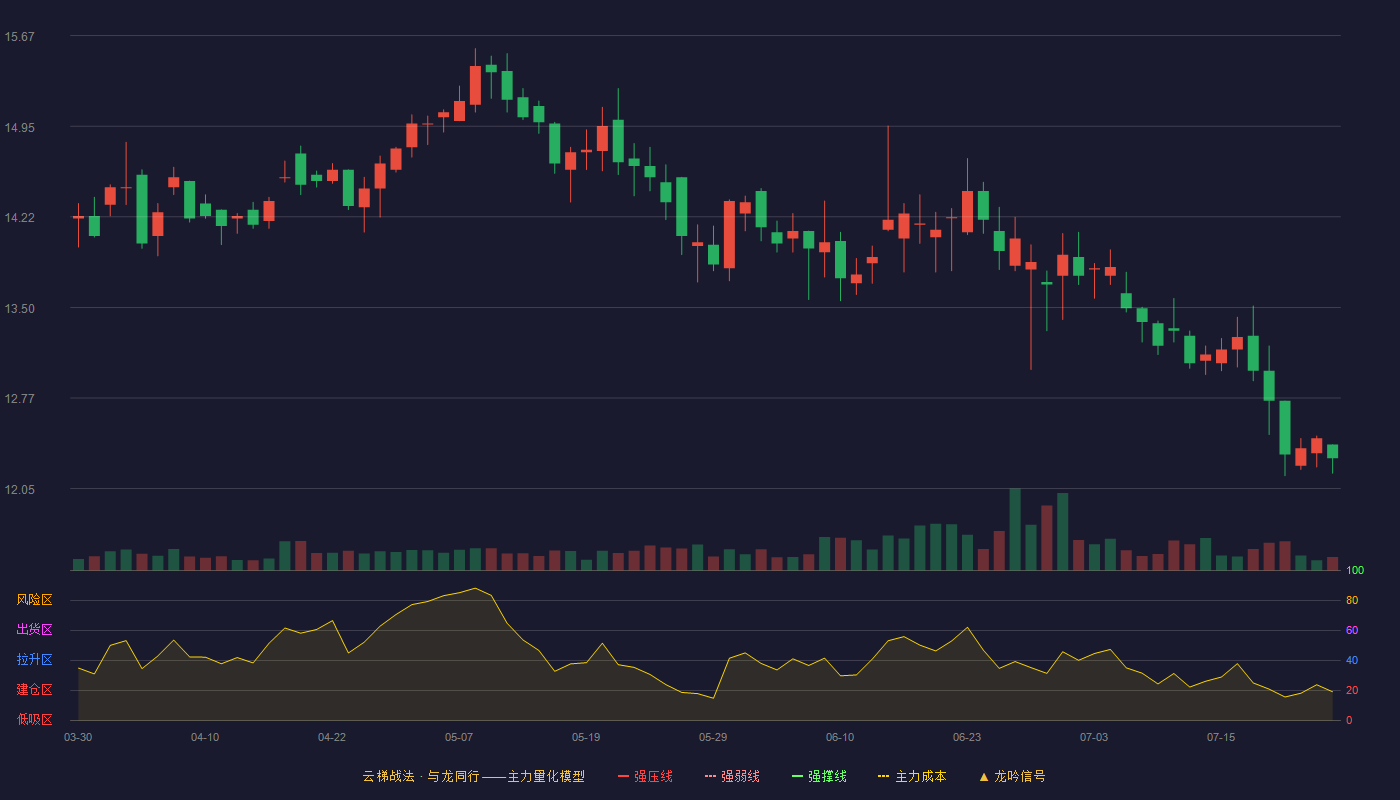Click the red dash icon beside 强压线
Viewport: 1400px width, 800px height.
[x=623, y=776]
